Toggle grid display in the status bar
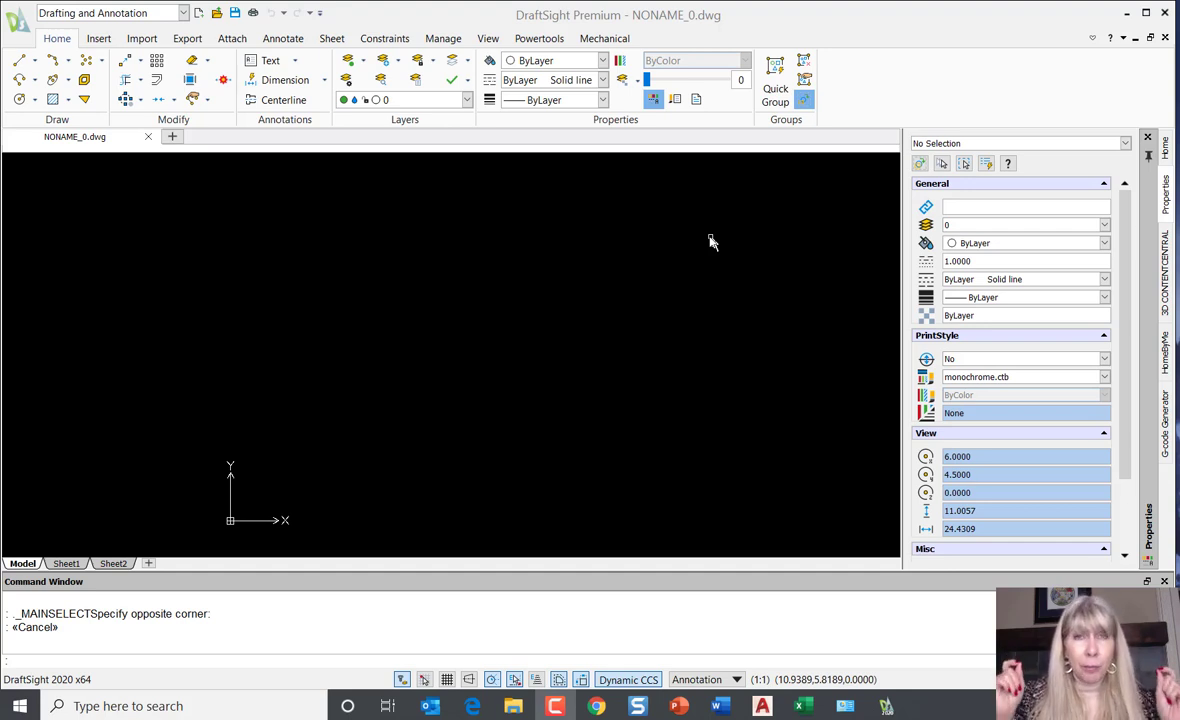Viewport: 1180px width, 720px height. click(447, 679)
